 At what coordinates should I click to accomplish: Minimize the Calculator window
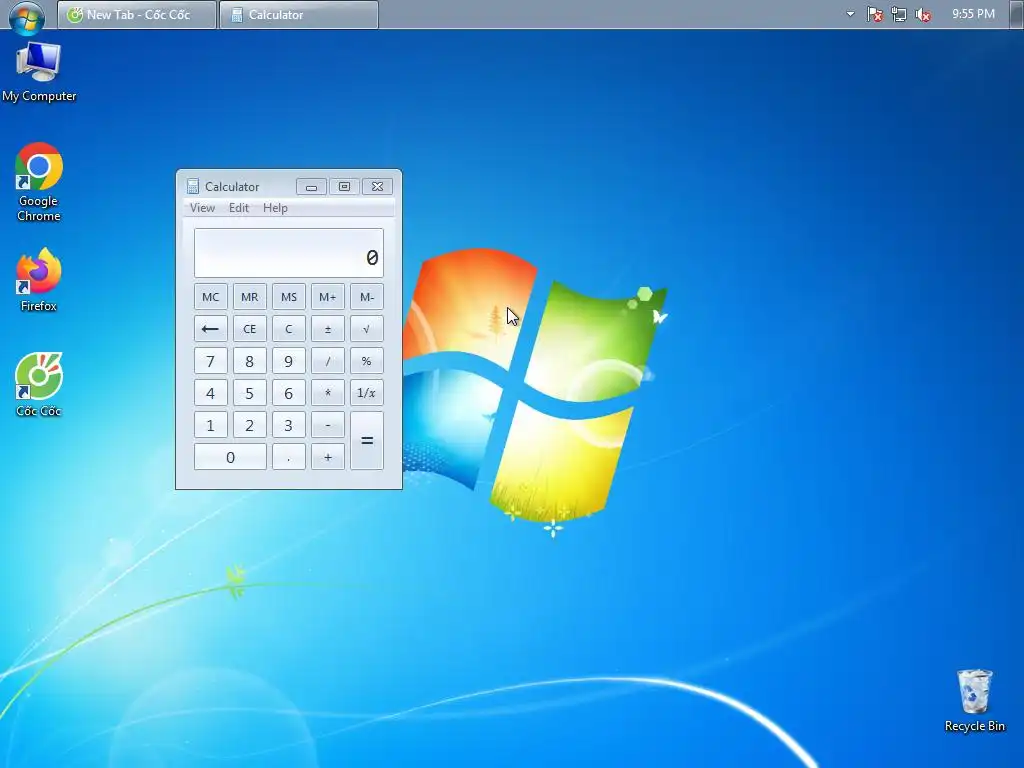coord(312,187)
